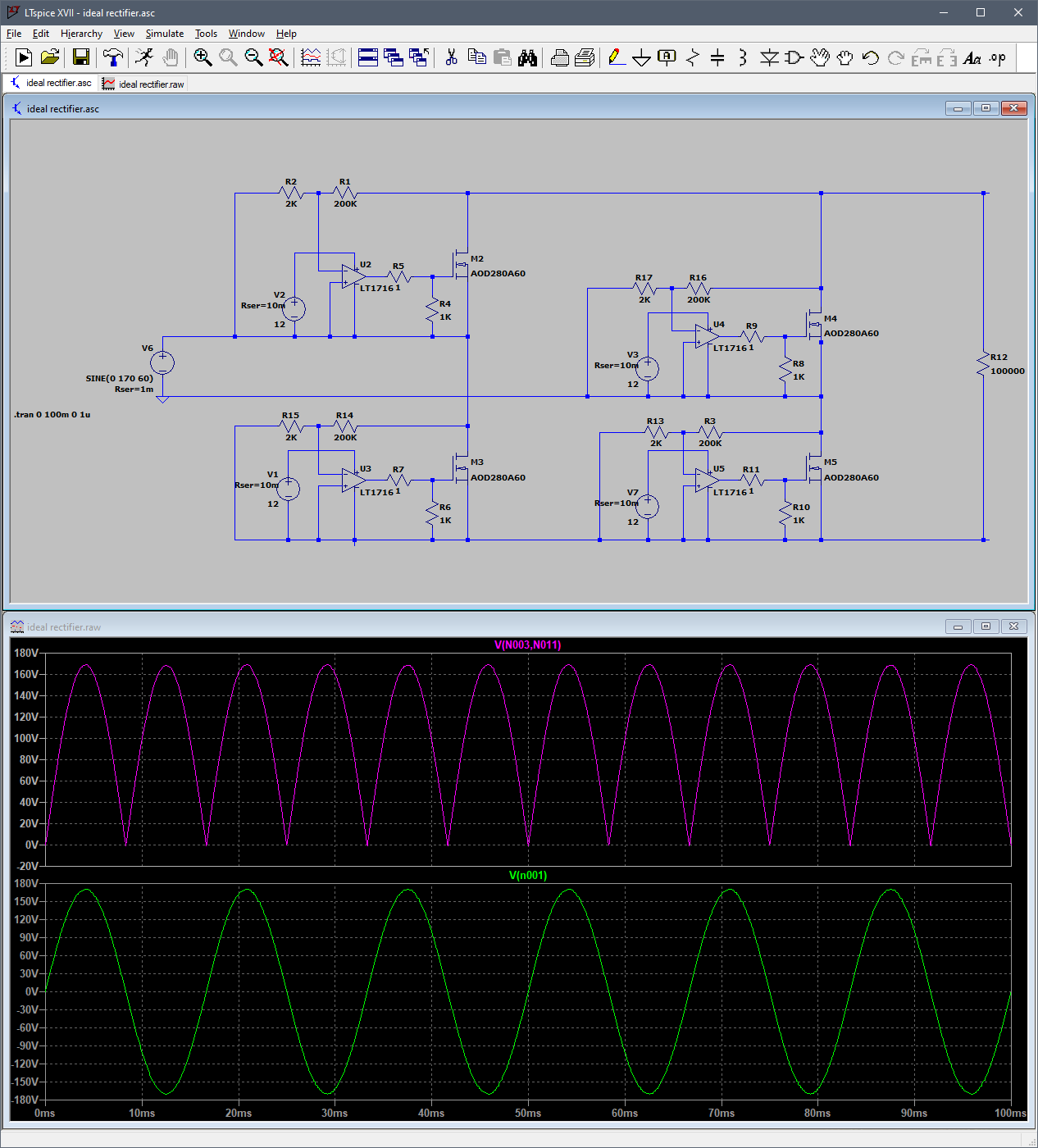Open the Hierarchy menu
Image resolution: width=1038 pixels, height=1148 pixels.
pyautogui.click(x=81, y=34)
